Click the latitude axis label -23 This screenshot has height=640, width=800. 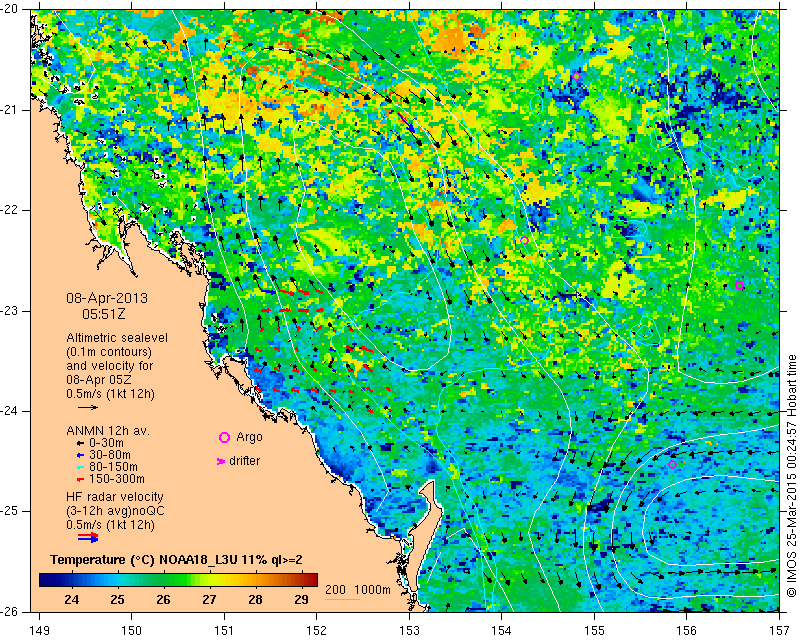point(10,311)
